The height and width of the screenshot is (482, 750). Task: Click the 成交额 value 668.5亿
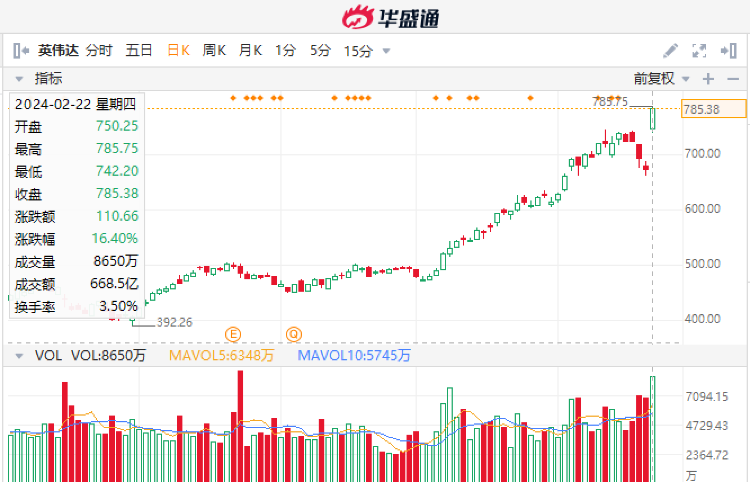(114, 284)
